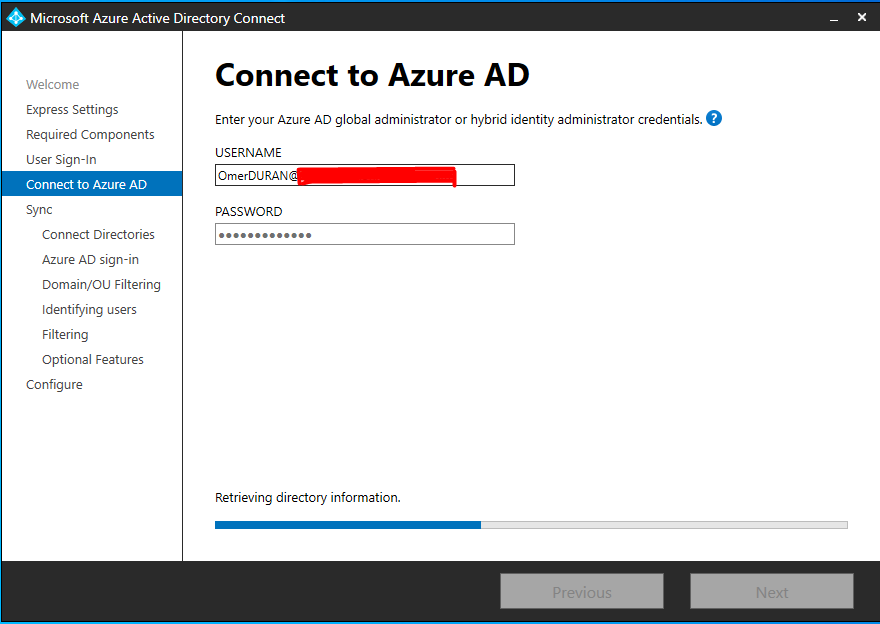Click the Previous button
Image resolution: width=880 pixels, height=624 pixels.
tap(582, 591)
